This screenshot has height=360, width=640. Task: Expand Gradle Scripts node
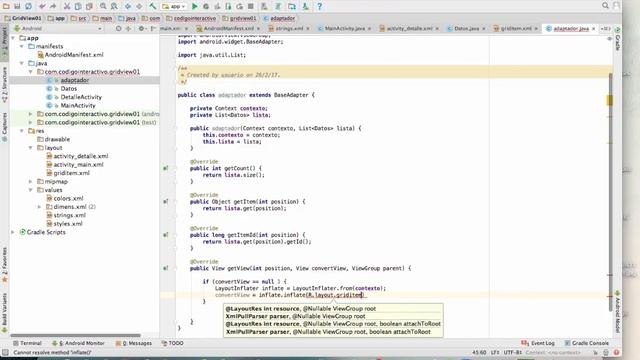pos(13,232)
